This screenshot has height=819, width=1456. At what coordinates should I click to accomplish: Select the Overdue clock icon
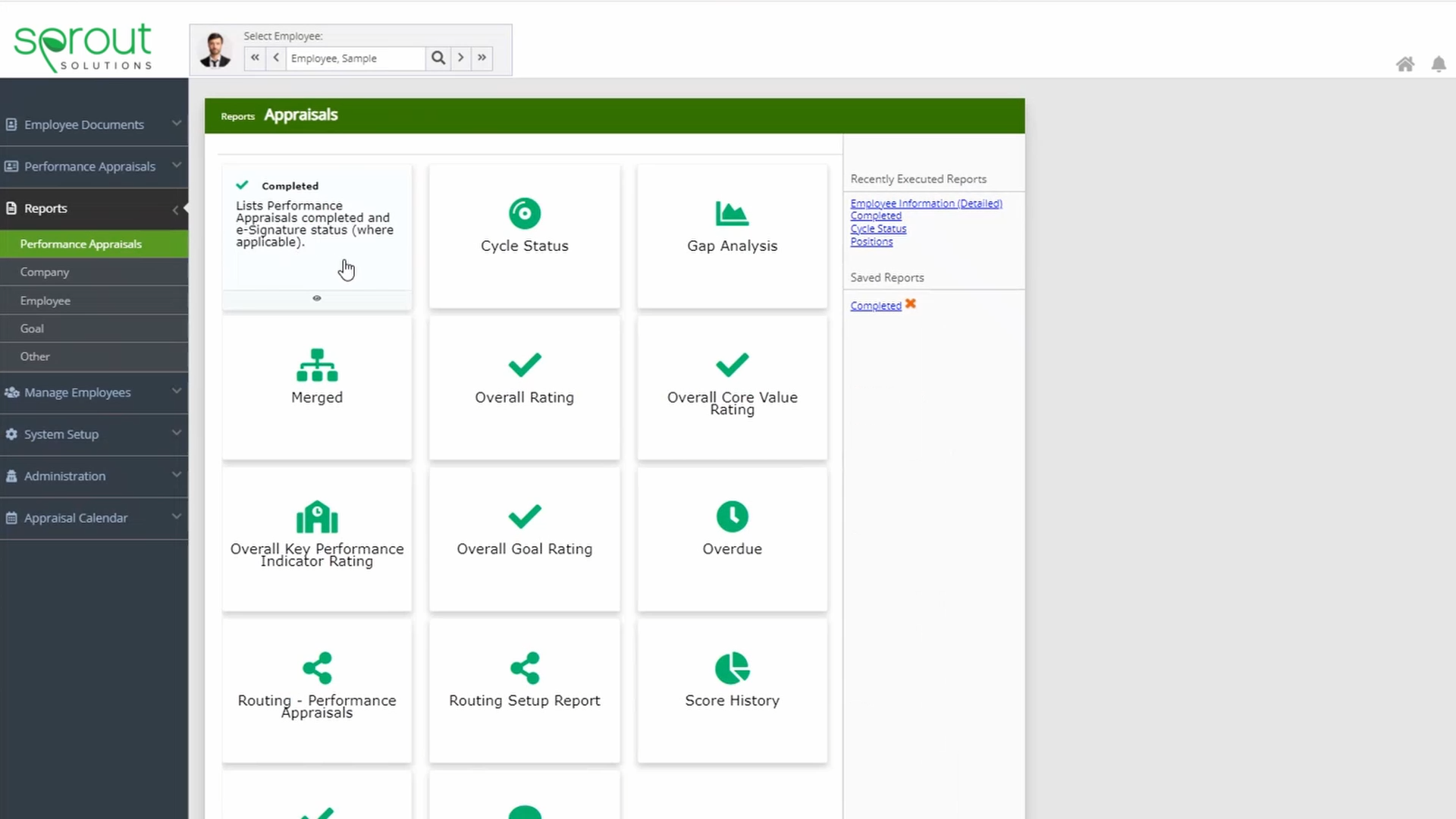[x=732, y=516]
